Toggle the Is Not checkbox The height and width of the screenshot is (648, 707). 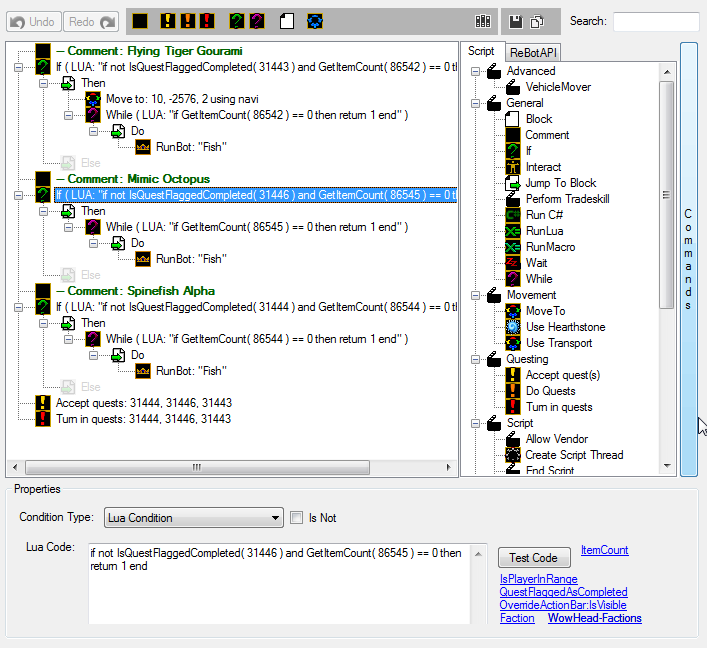click(x=296, y=518)
